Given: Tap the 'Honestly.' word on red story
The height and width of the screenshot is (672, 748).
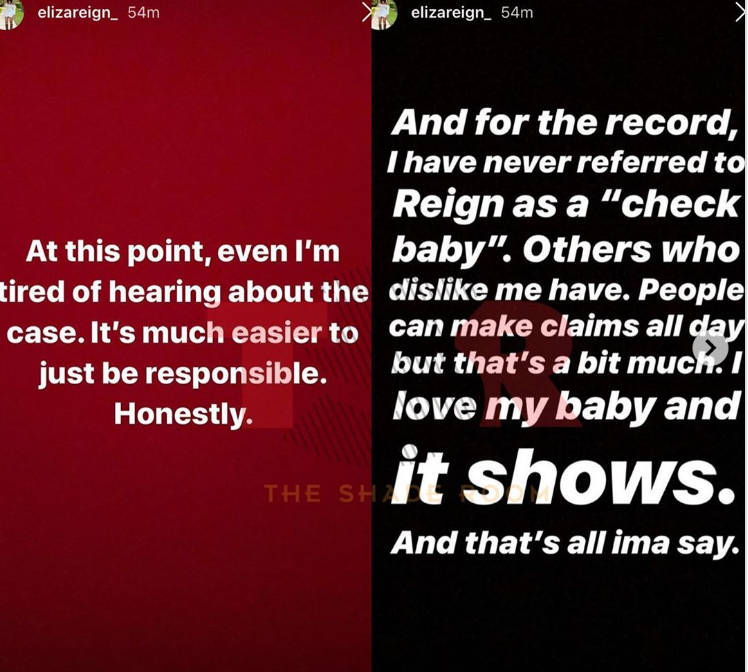Looking at the screenshot, I should click(x=183, y=414).
